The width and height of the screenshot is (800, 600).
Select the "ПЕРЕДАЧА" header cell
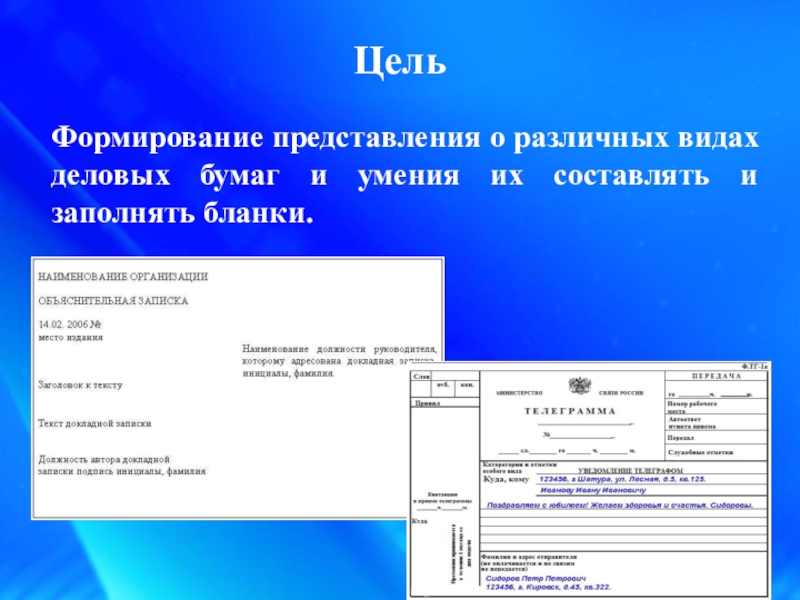tap(716, 376)
